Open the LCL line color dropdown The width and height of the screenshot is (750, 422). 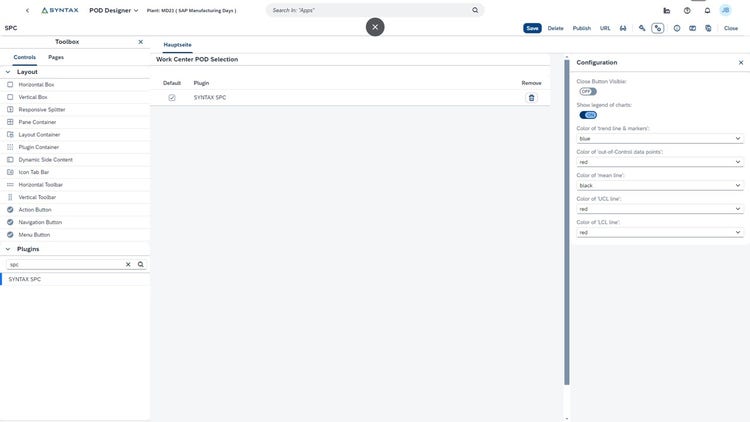pyautogui.click(x=660, y=232)
